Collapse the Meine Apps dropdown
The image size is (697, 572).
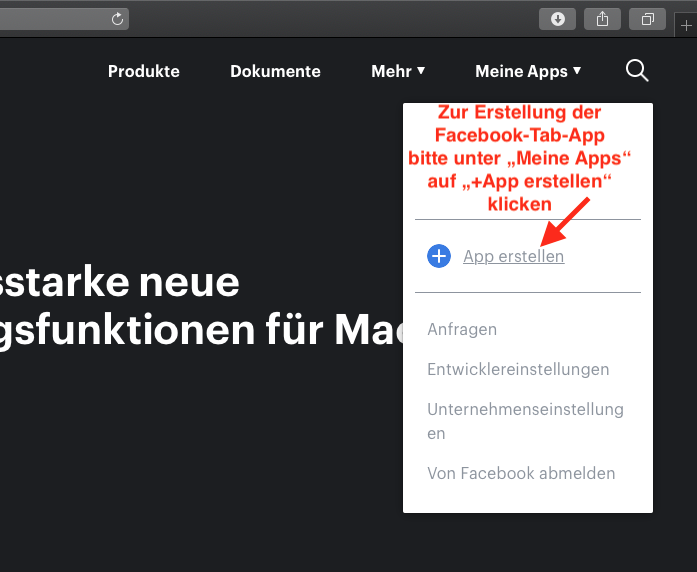tap(528, 71)
